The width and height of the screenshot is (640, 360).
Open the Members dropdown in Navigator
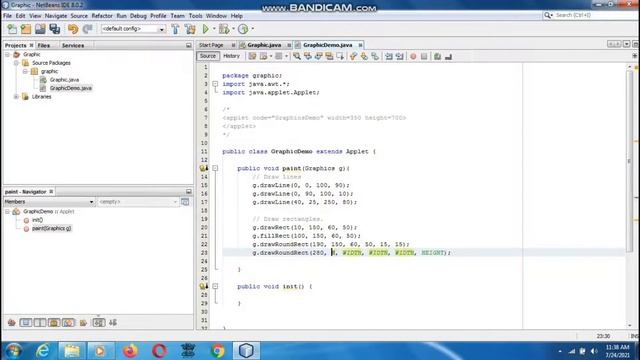pyautogui.click(x=49, y=202)
